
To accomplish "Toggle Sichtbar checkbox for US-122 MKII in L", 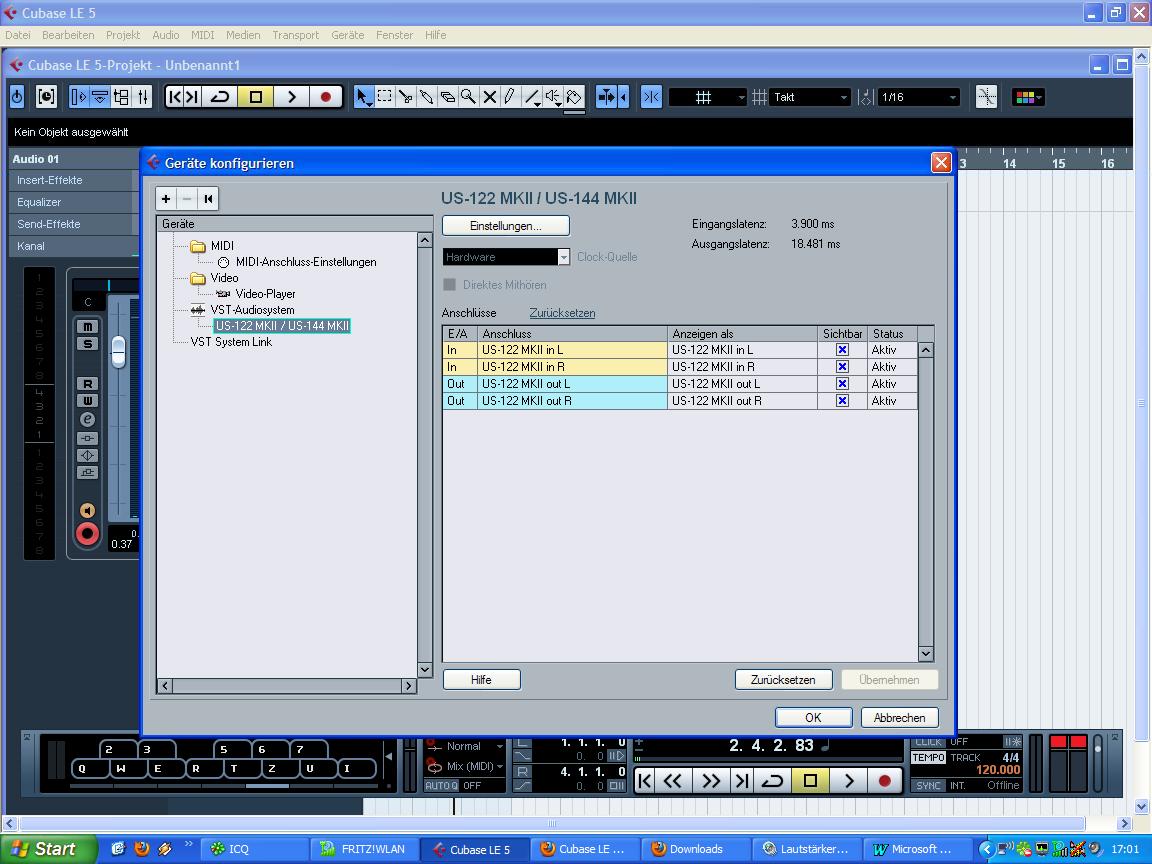I will [x=842, y=350].
